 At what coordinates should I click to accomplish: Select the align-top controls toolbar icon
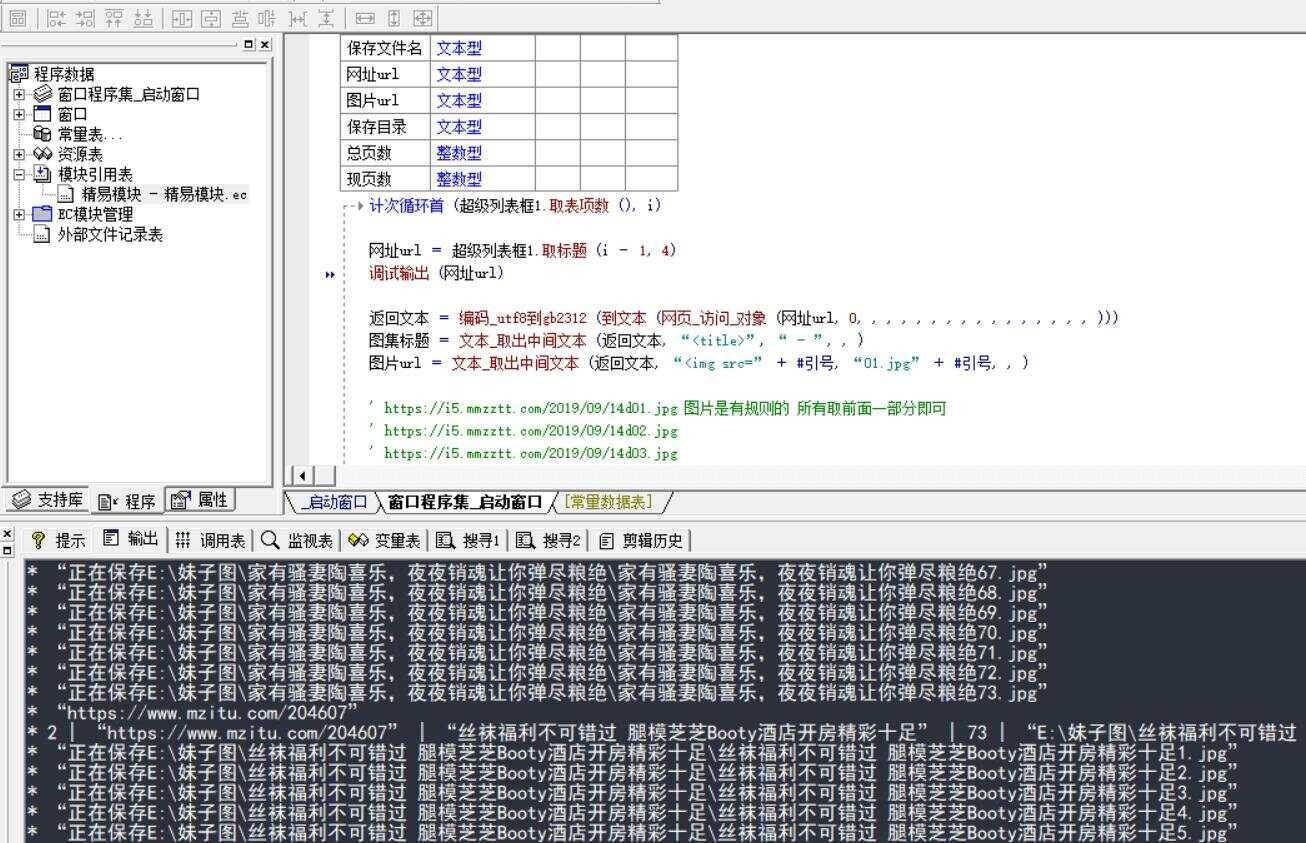(113, 17)
